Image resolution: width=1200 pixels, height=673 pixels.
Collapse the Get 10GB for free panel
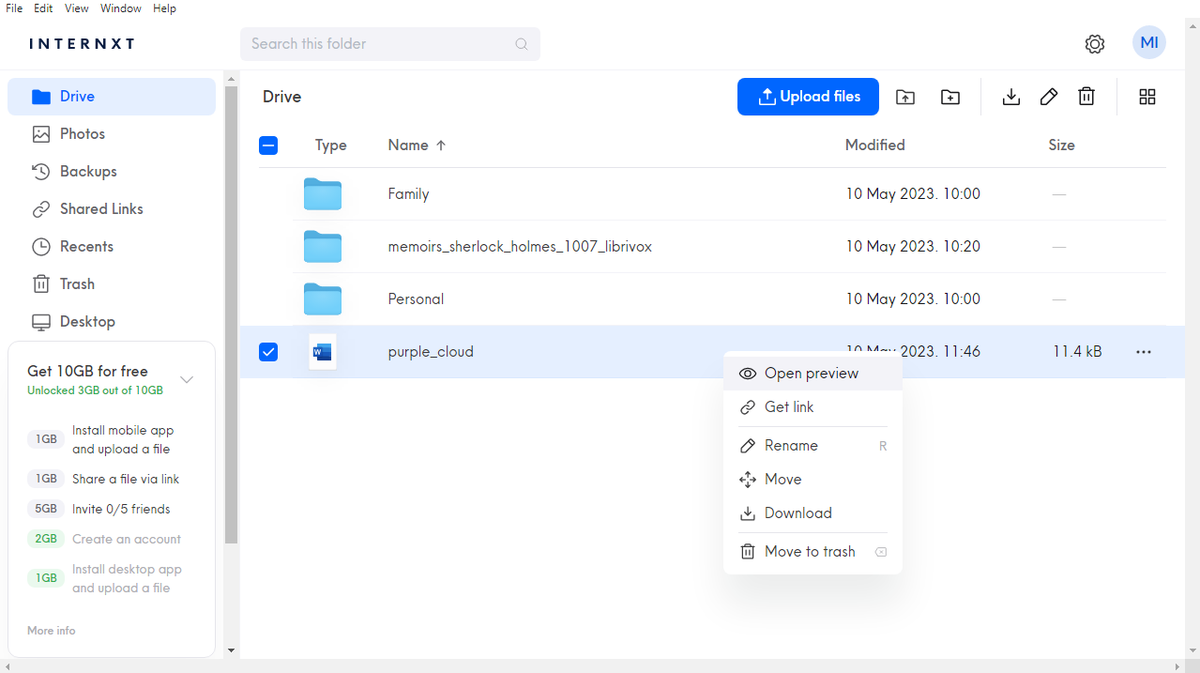187,379
